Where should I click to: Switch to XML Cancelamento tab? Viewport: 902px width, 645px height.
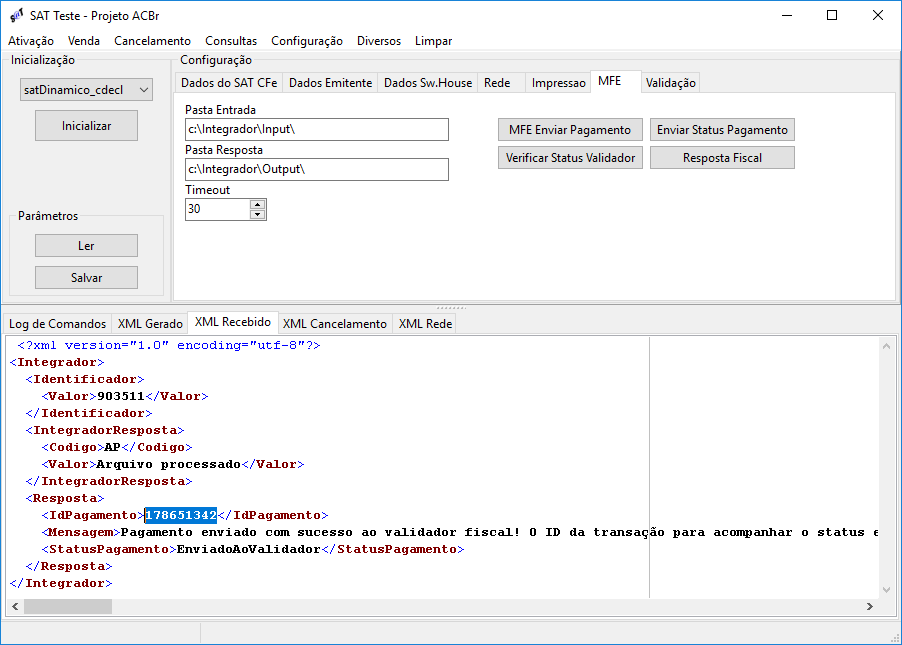pyautogui.click(x=335, y=324)
